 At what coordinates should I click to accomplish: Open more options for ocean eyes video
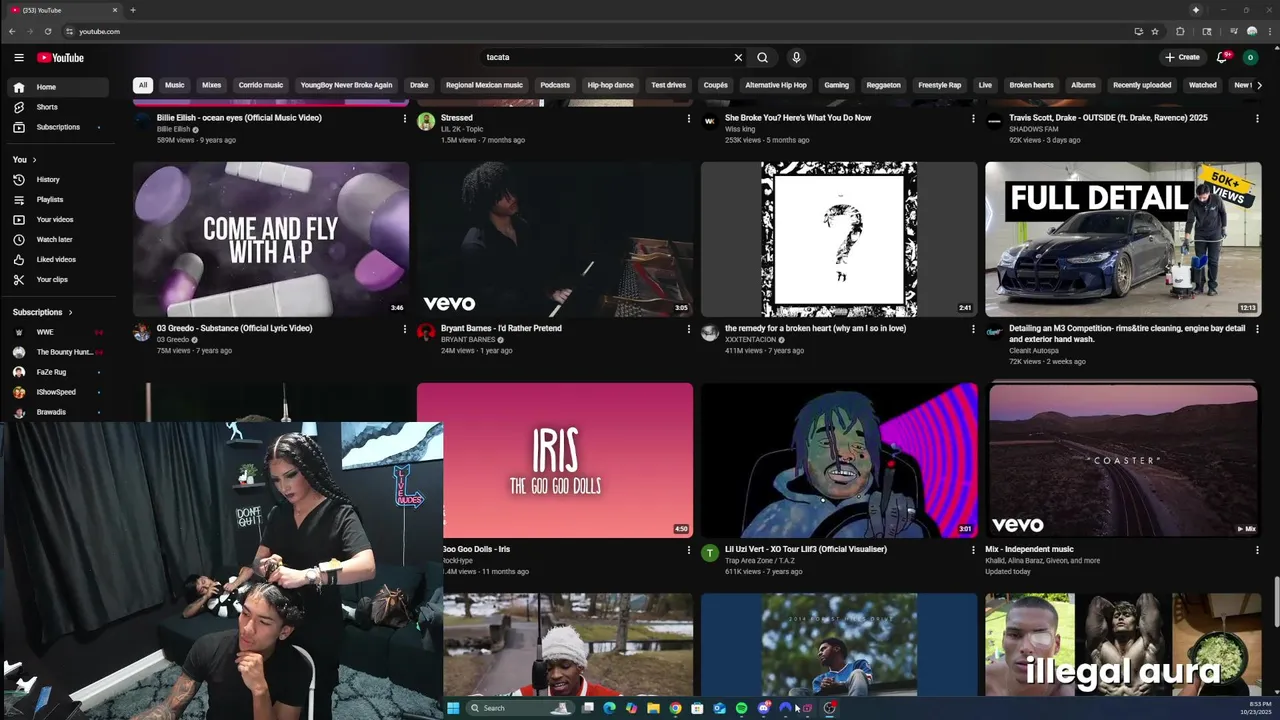pos(404,118)
